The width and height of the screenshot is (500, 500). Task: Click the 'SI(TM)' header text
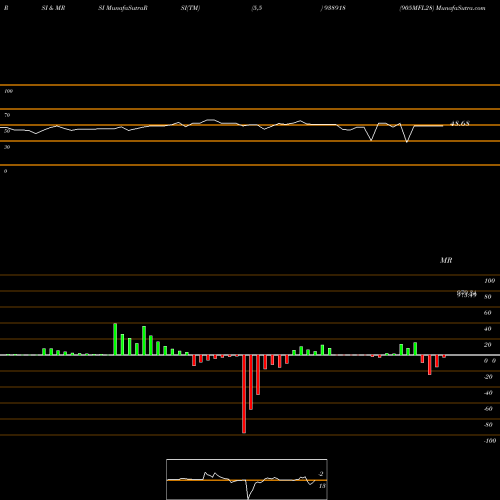(190, 8)
